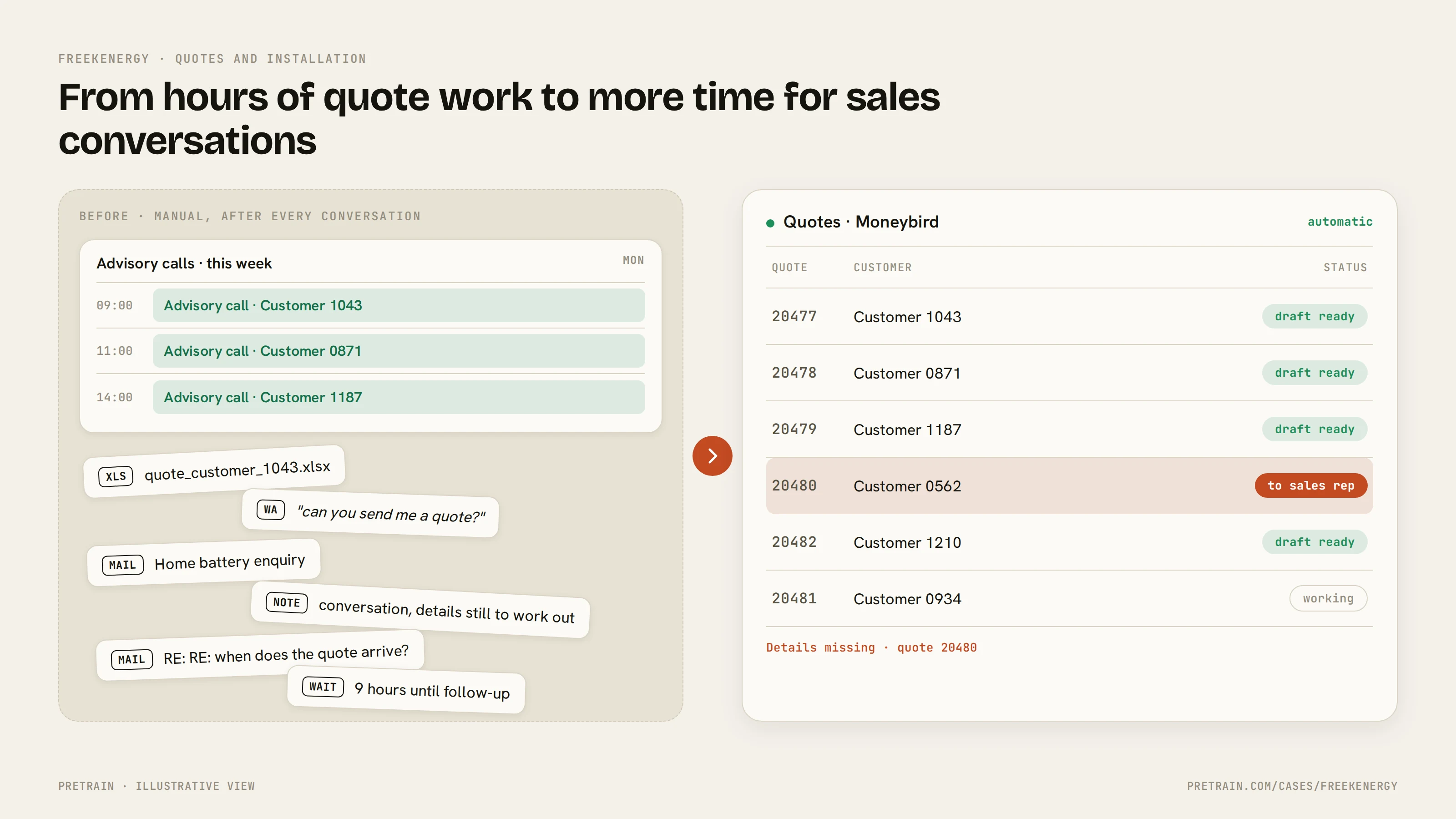Image resolution: width=1456 pixels, height=819 pixels.
Task: Click the NOTE badge on the conversation chip
Action: pos(287,602)
